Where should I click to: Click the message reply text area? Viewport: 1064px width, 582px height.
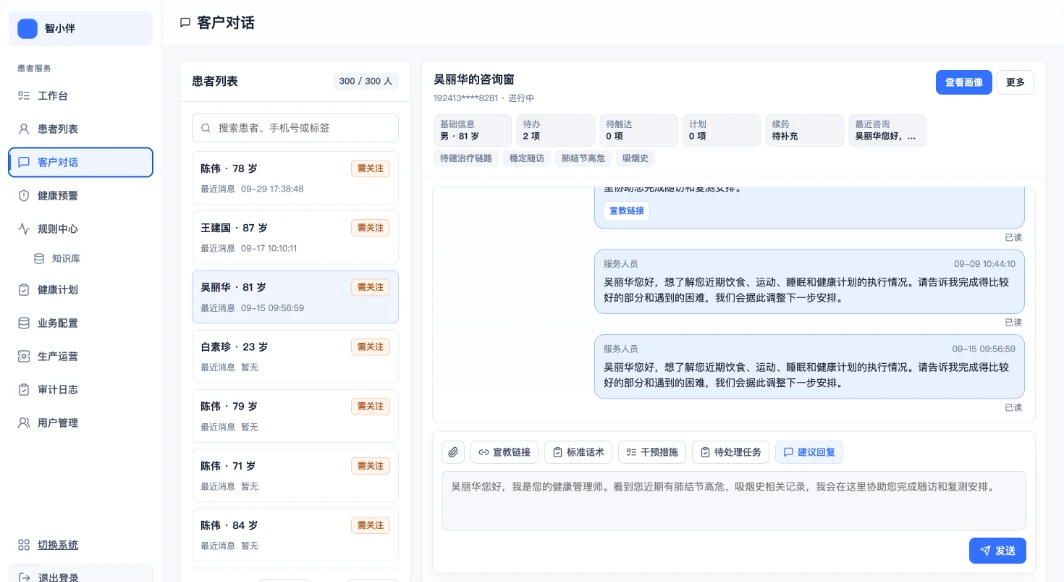coord(734,501)
